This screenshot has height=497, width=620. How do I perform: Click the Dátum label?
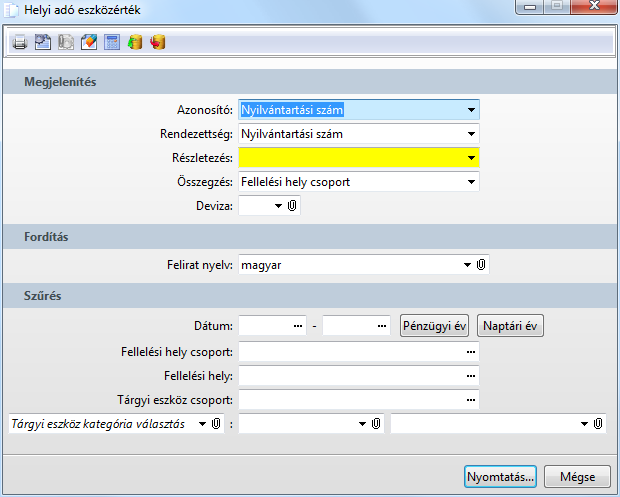tap(214, 326)
